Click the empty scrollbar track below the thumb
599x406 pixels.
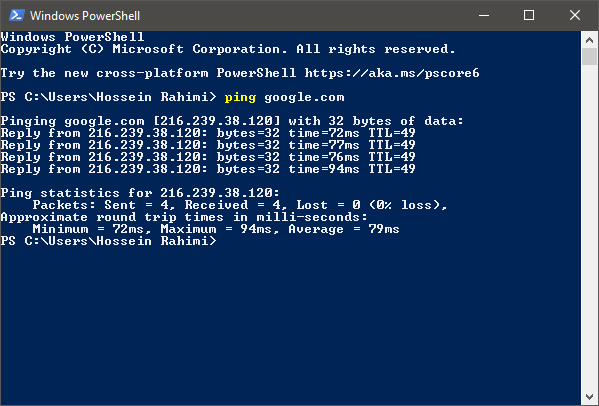(x=589, y=227)
